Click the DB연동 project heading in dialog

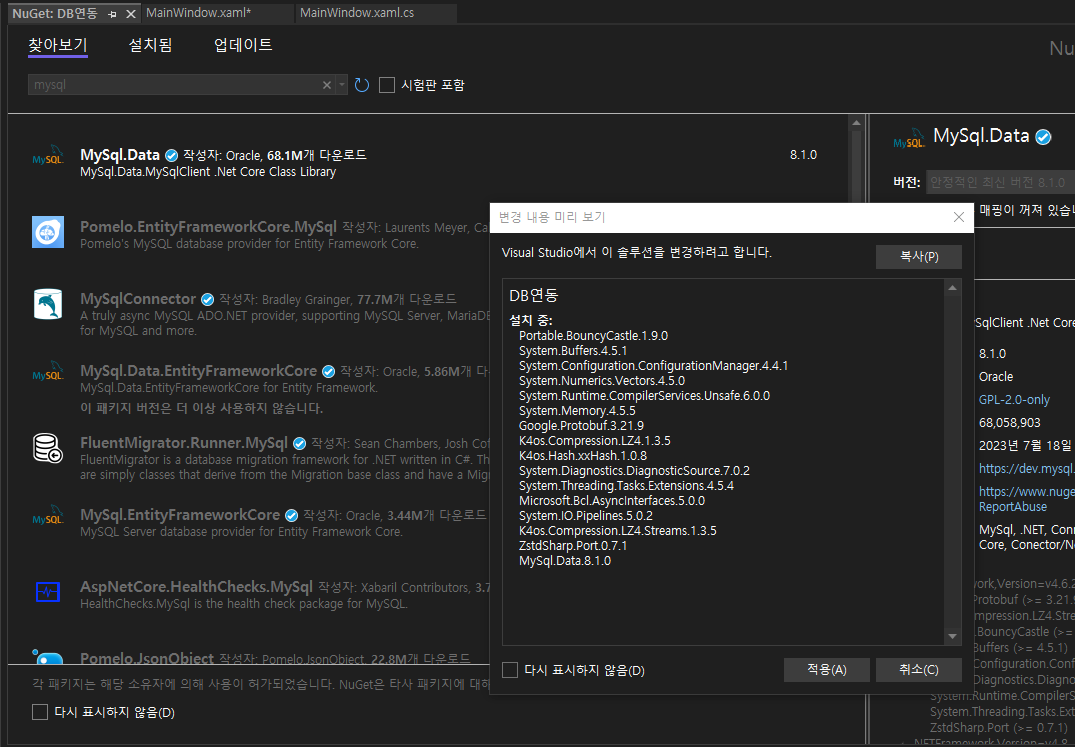click(533, 296)
